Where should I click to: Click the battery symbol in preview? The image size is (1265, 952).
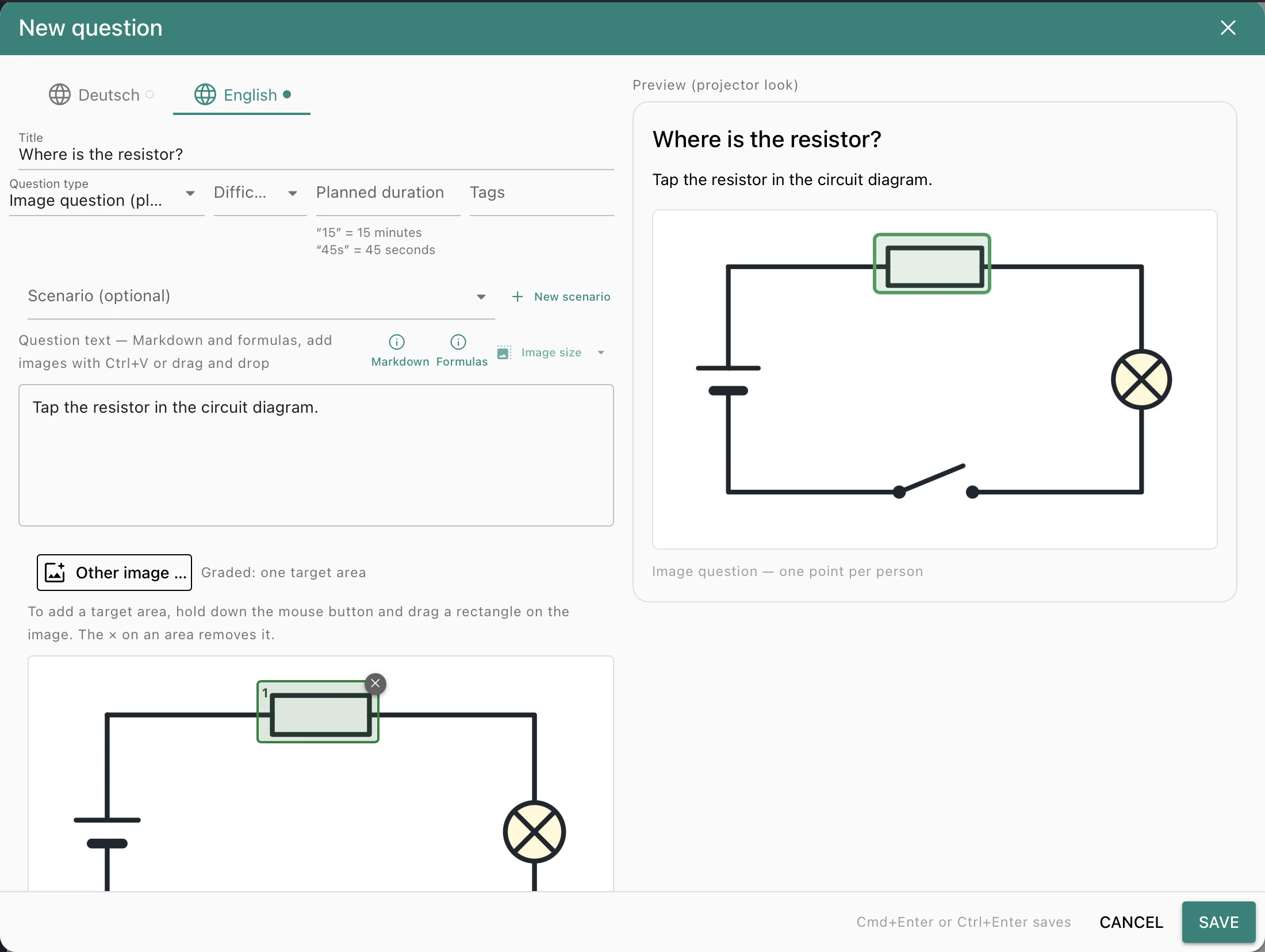coord(728,379)
